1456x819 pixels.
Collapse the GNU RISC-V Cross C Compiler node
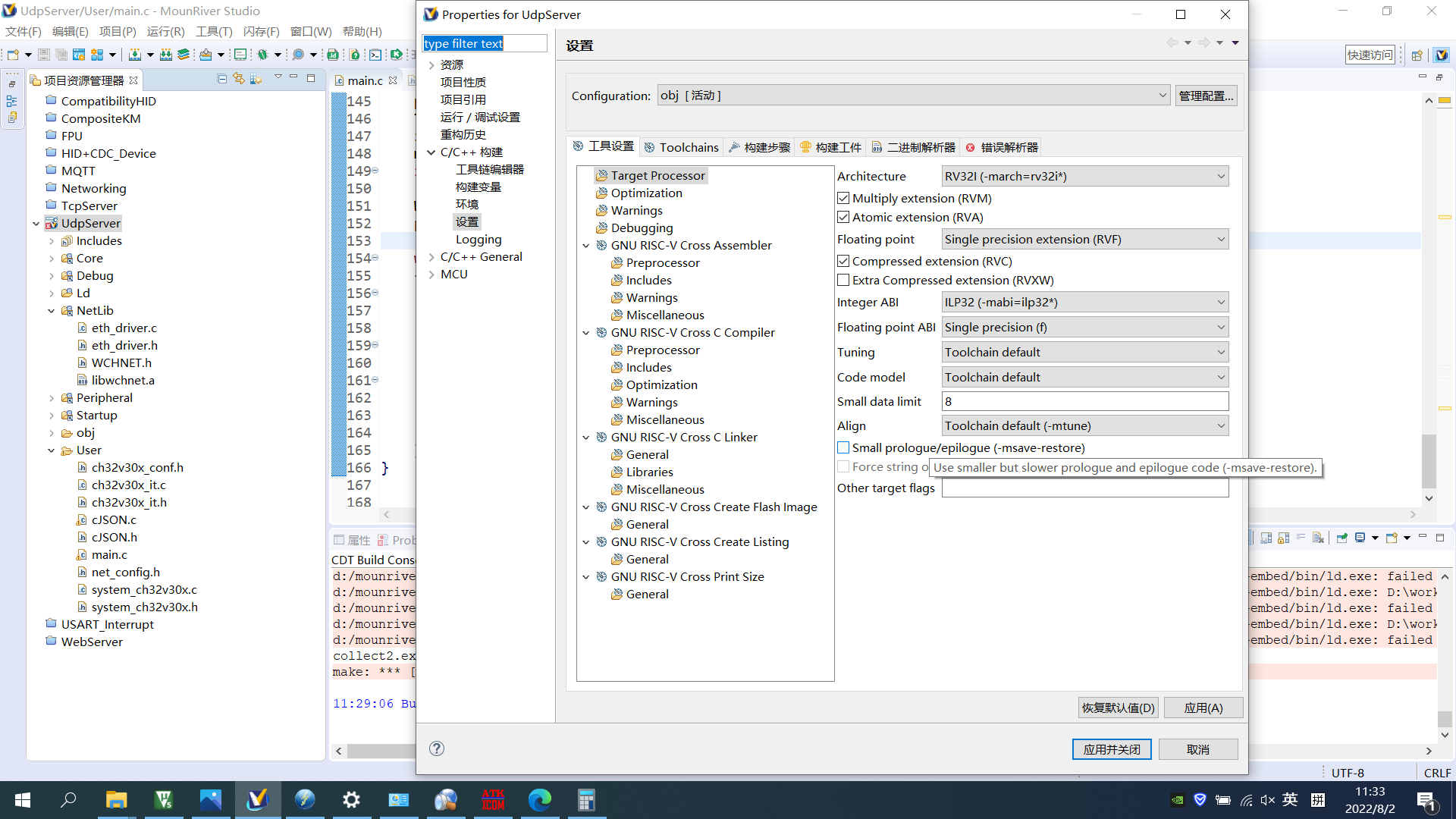coord(586,332)
